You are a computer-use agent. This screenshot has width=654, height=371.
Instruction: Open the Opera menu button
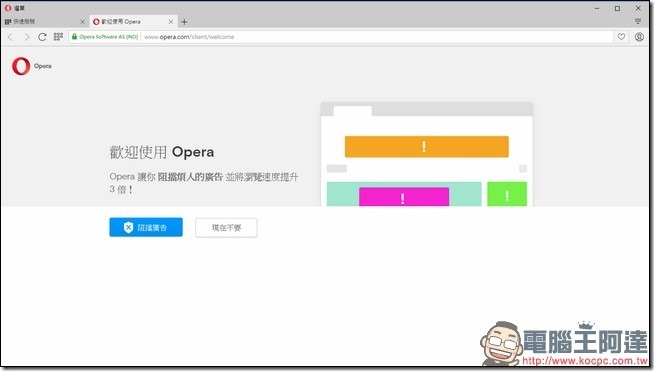coord(15,8)
